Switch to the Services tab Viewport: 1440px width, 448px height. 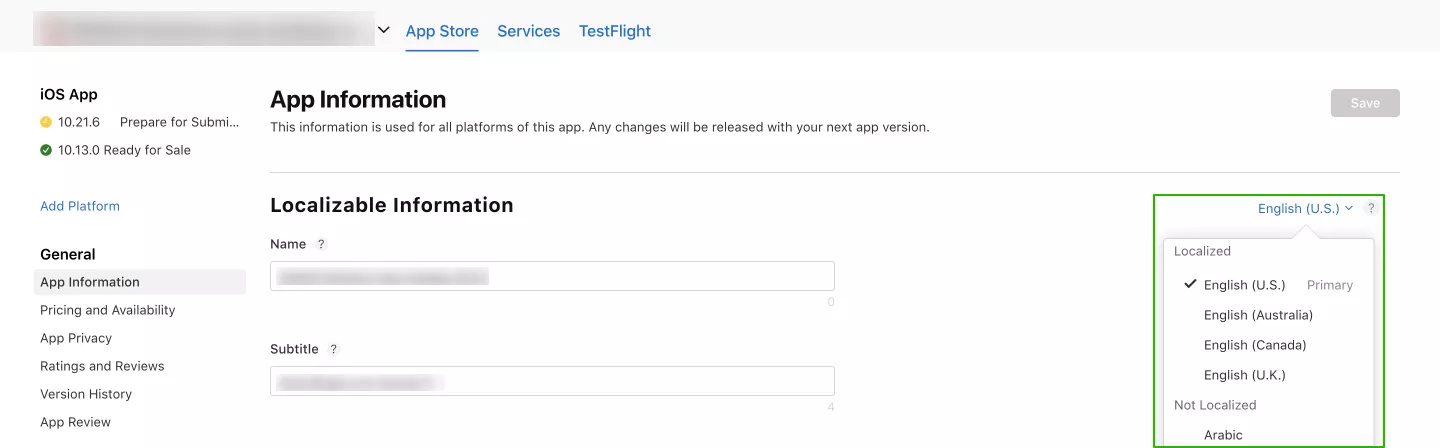528,31
